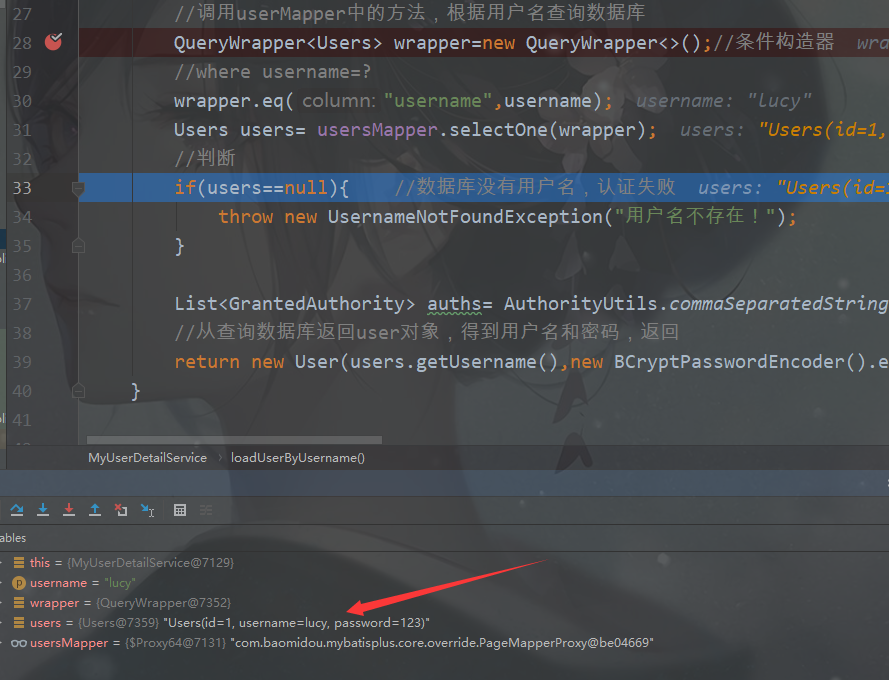The width and height of the screenshot is (889, 680).
Task: Click the object icon beside wrapper variable
Action: 19,603
